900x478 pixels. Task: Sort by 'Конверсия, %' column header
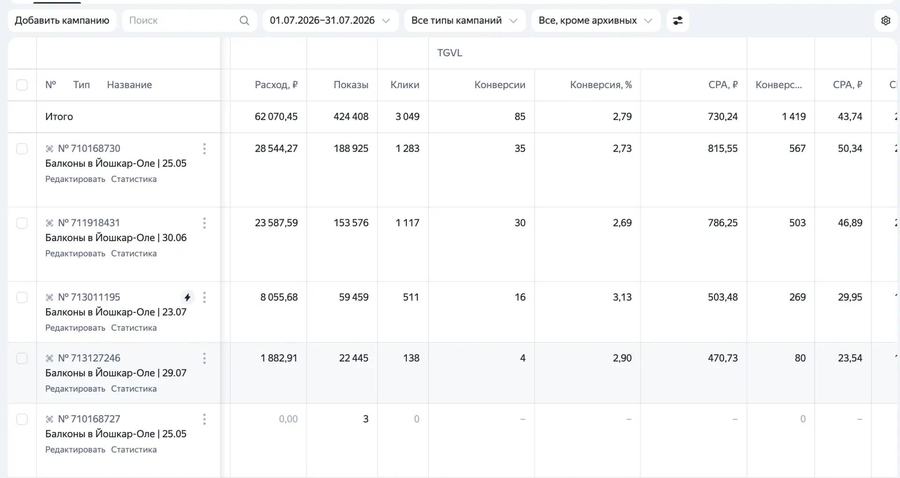click(601, 85)
